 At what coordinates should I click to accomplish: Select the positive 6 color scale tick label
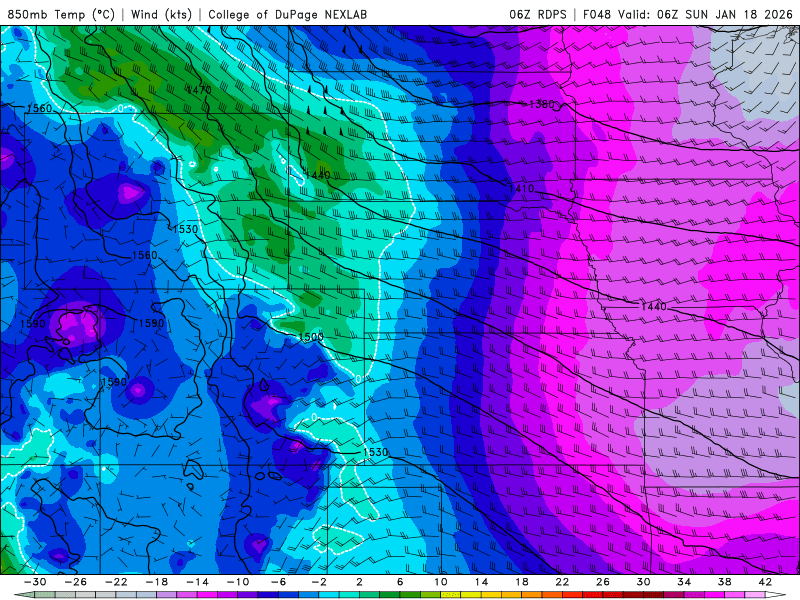coord(400,582)
